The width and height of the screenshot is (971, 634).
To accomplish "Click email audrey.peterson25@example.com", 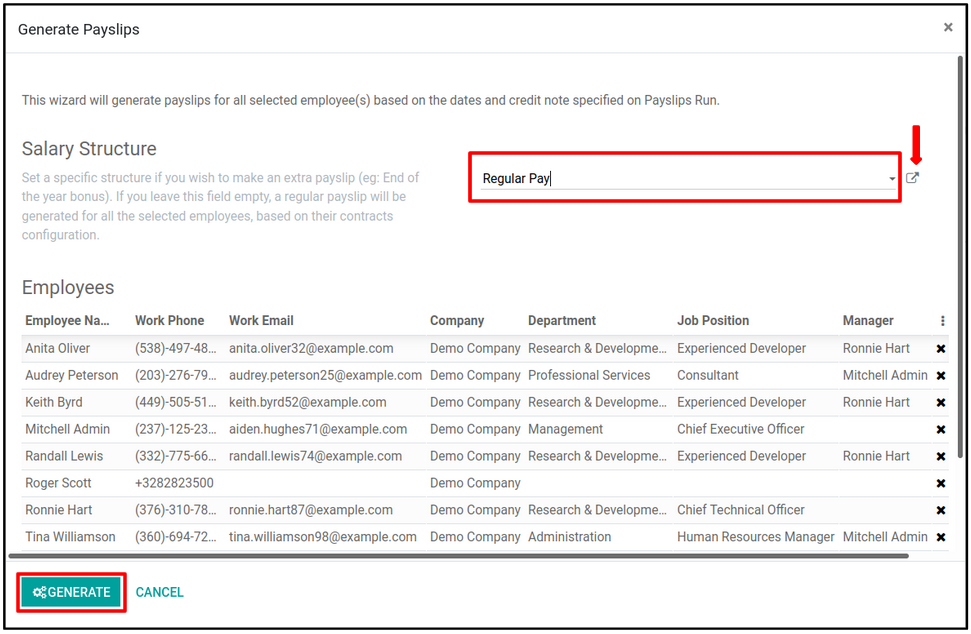I will 325,375.
